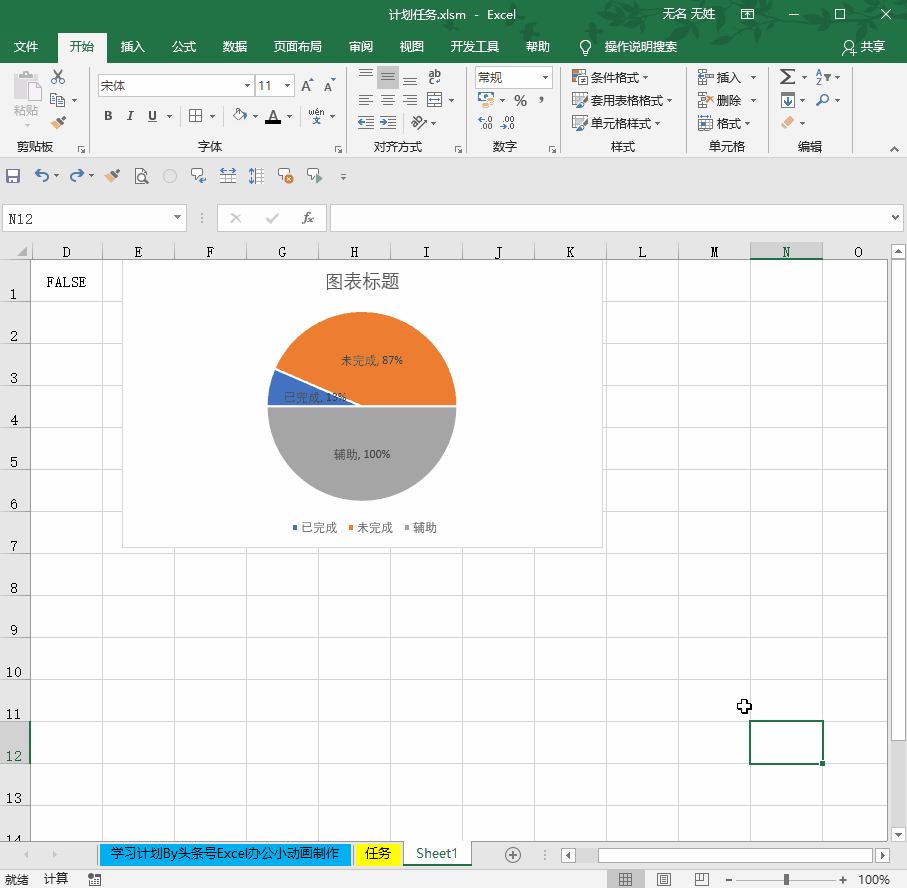
Task: Collapse the ribbon with the chevron
Action: coord(894,149)
